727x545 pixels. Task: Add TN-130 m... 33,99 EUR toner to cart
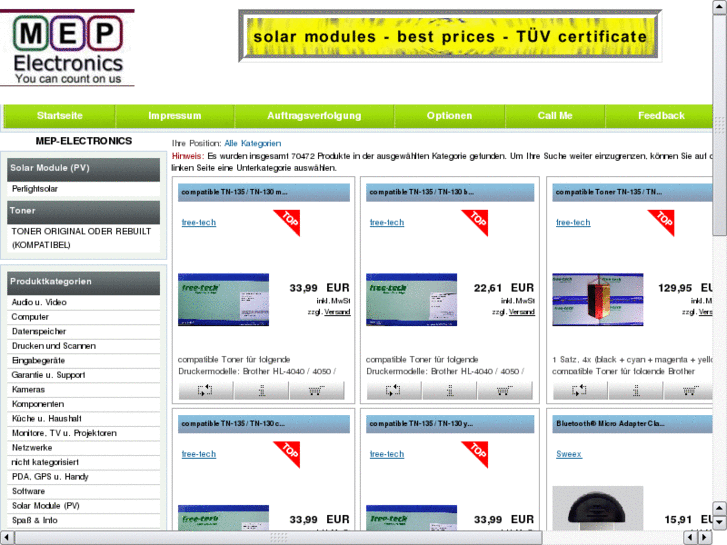[317, 391]
